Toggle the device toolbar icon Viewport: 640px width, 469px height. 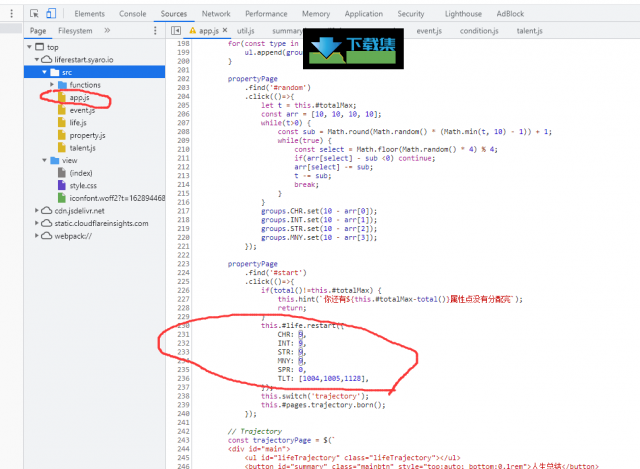tap(51, 13)
